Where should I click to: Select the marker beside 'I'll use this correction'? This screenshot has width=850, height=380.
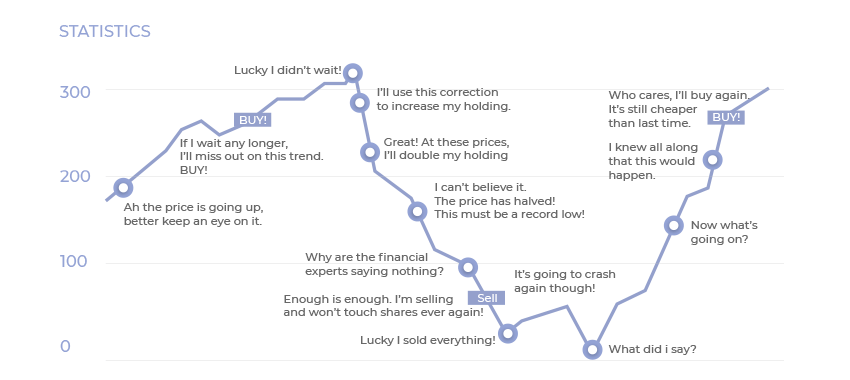[359, 102]
